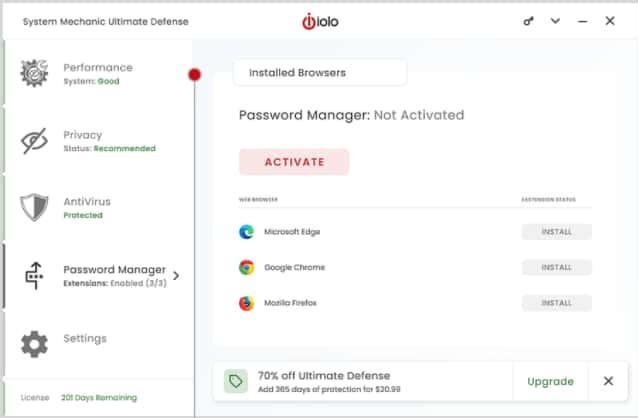Click the 'Protected' antivirus status text
638x418 pixels.
83,215
